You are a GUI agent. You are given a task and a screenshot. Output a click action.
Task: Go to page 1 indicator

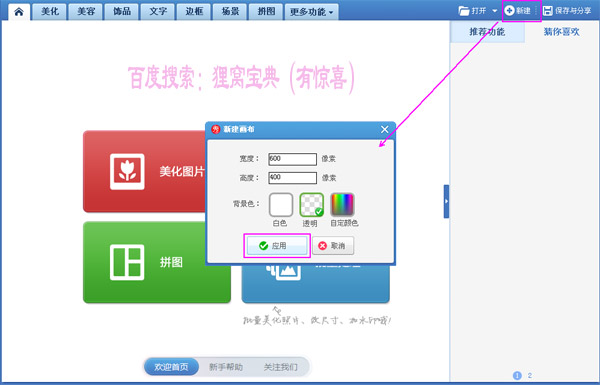click(517, 375)
